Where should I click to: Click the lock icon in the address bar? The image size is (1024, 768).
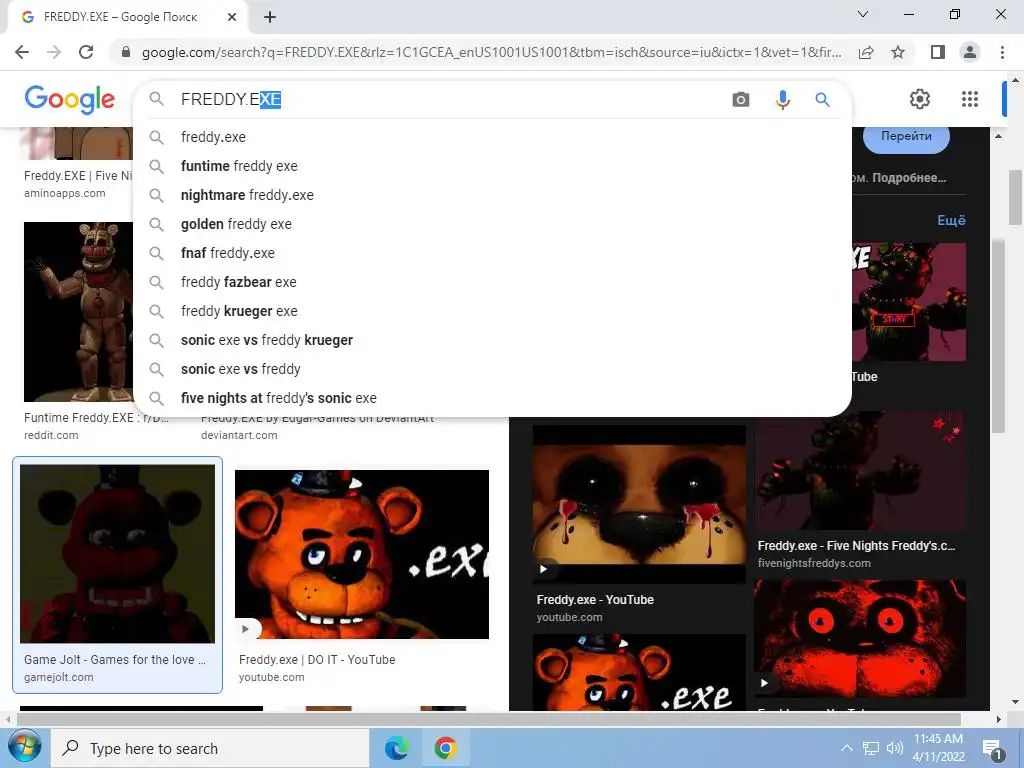pos(126,52)
